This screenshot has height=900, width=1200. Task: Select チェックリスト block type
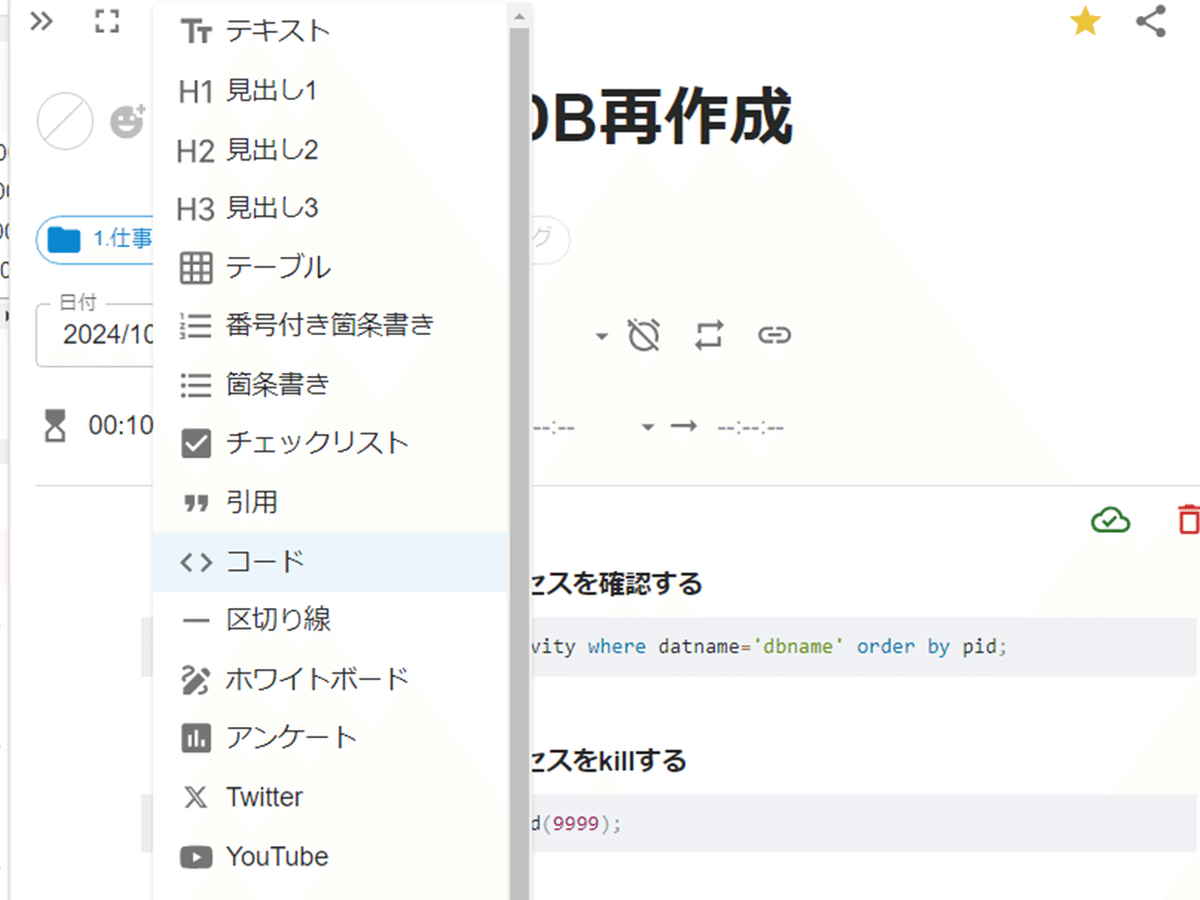coord(331,443)
